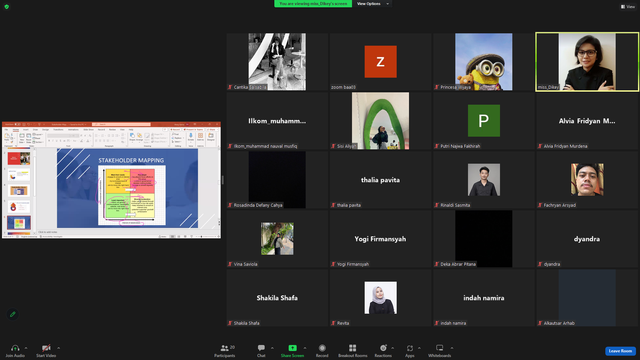Toggle meeting Record button
640x360 pixels.
322,350
